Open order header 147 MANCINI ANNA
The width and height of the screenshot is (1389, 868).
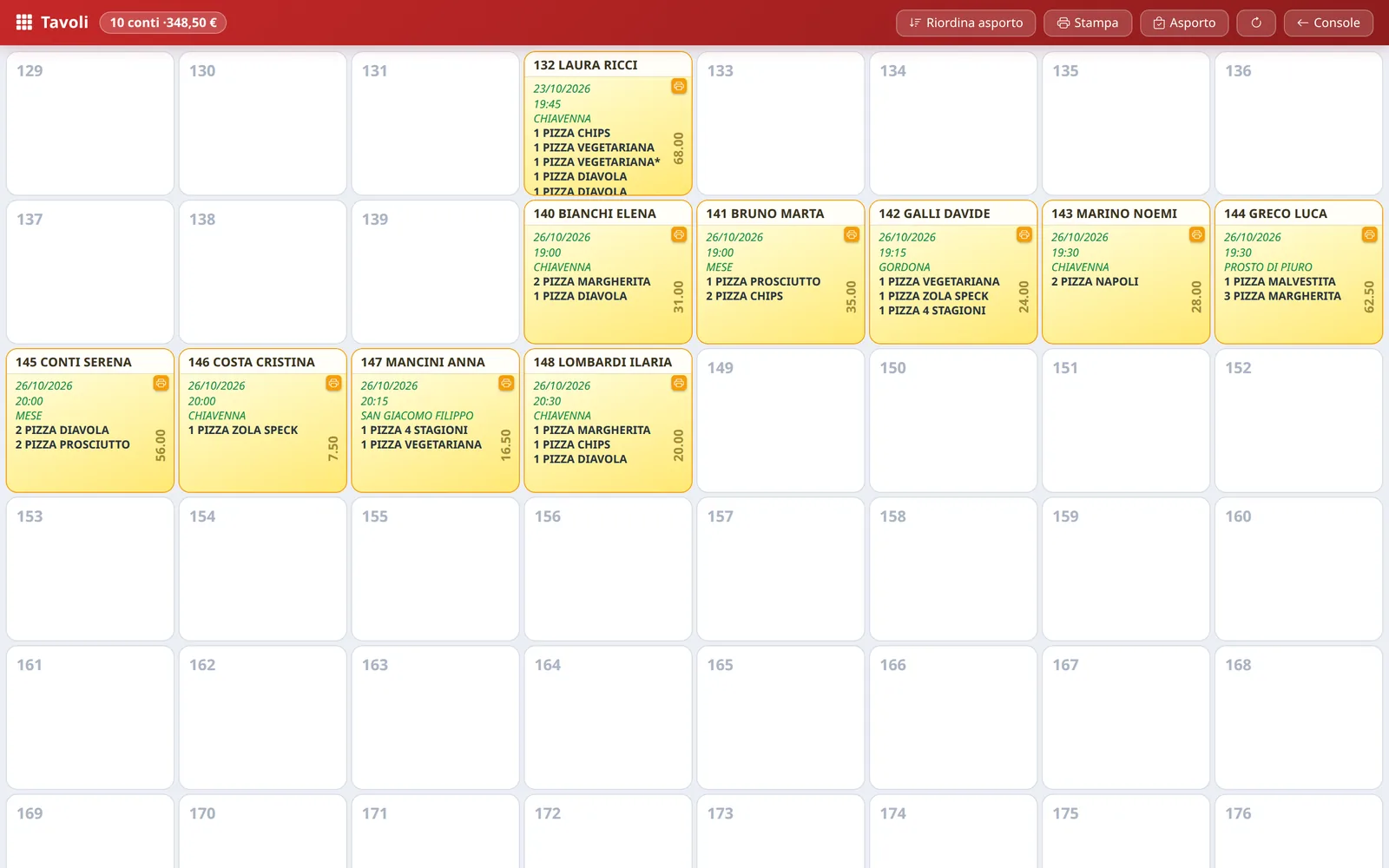435,362
